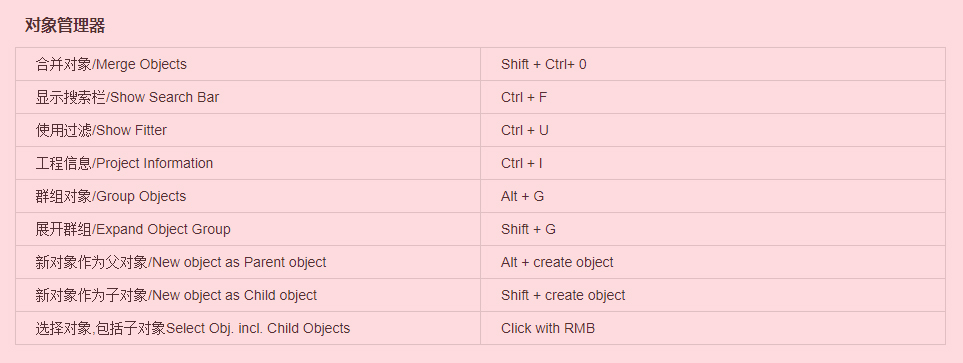Select the Show Search Bar entry
Screen dimensions: 963x363
tap(127, 98)
